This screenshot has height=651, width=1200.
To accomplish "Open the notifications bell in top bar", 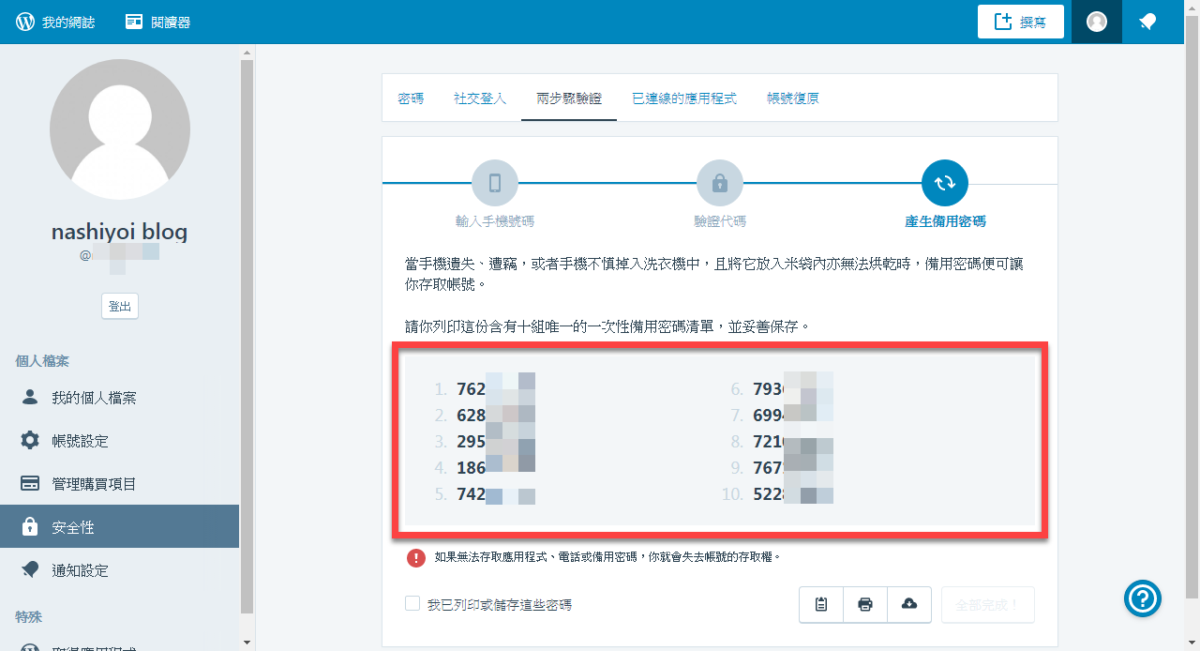I will [1148, 22].
